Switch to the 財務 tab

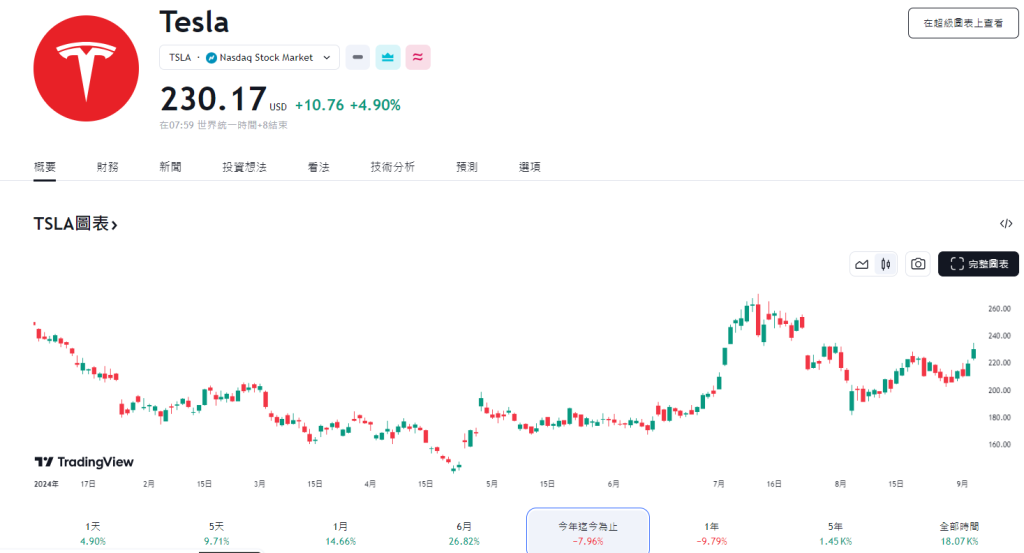tap(108, 167)
